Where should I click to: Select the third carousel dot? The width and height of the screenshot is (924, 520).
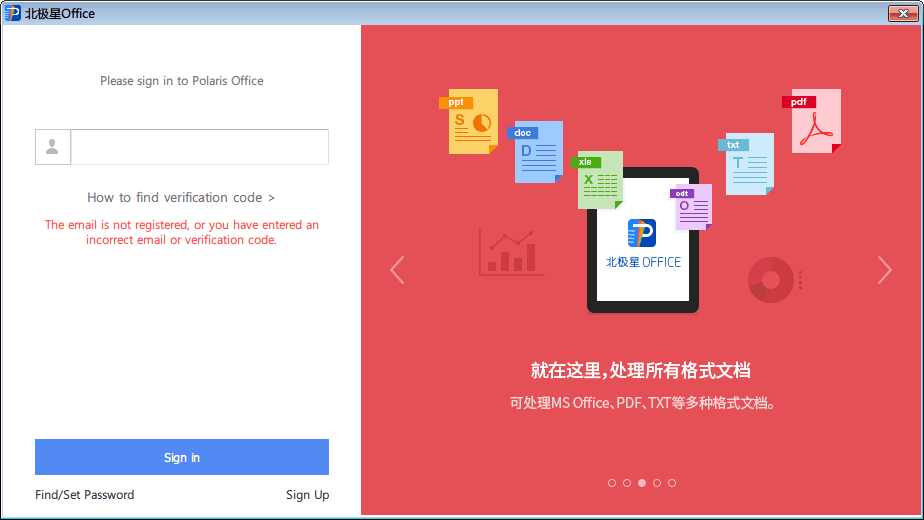[x=642, y=483]
